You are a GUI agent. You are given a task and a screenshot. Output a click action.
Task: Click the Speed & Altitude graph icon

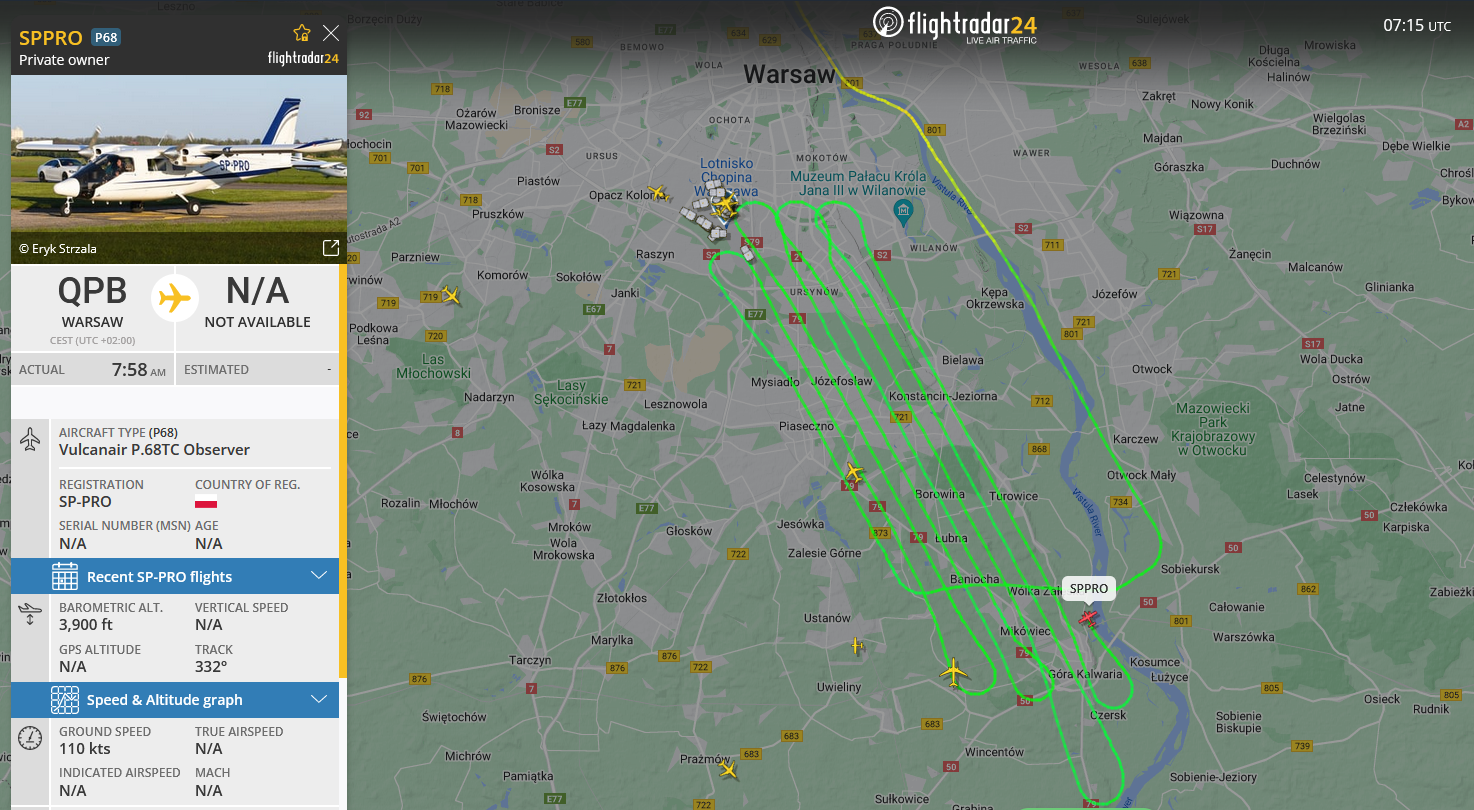(x=65, y=700)
